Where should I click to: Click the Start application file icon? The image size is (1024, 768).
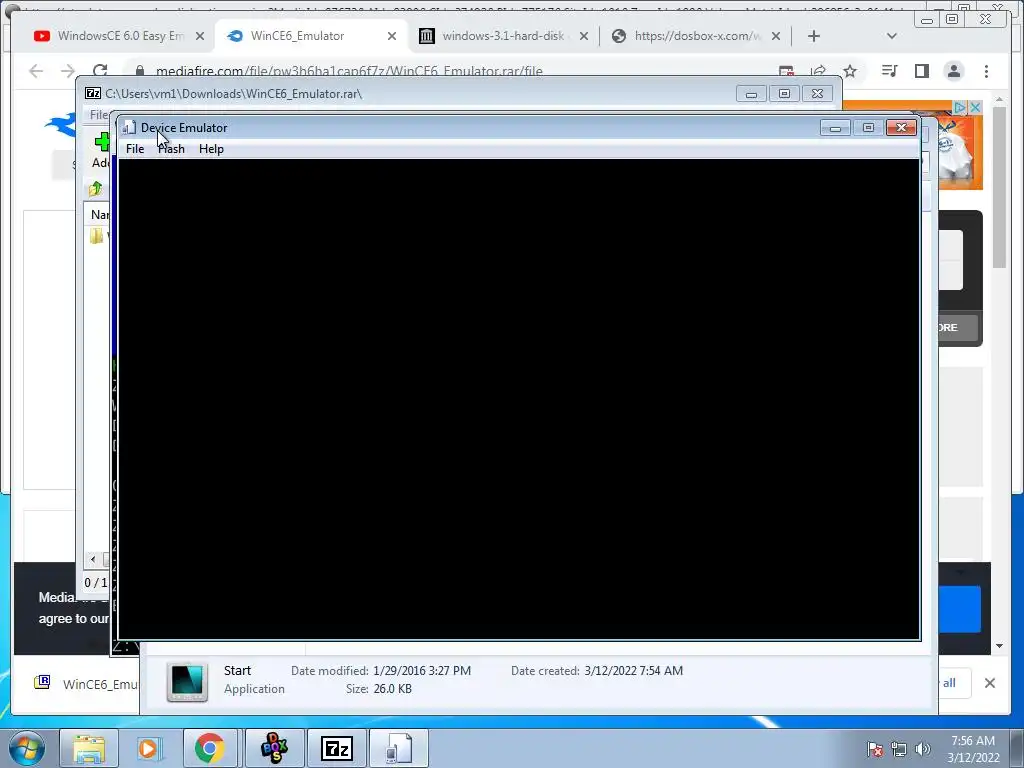click(187, 681)
